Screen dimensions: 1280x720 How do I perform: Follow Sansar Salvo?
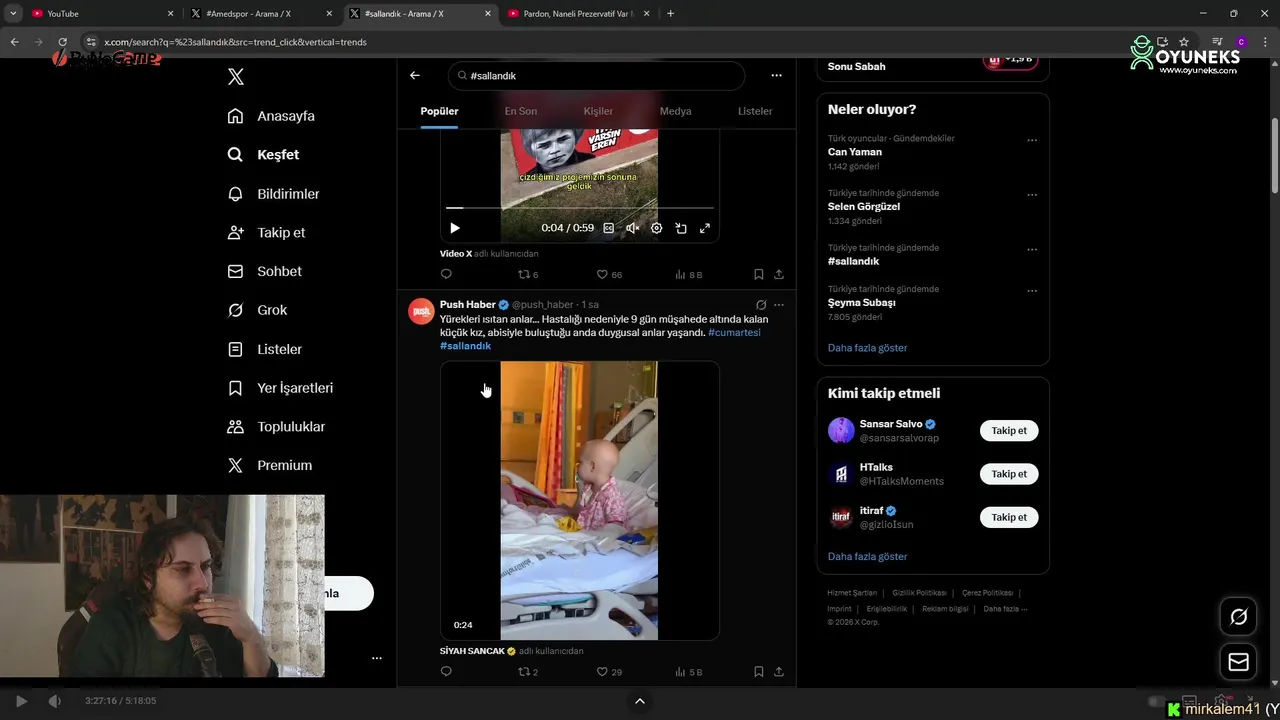point(1009,431)
